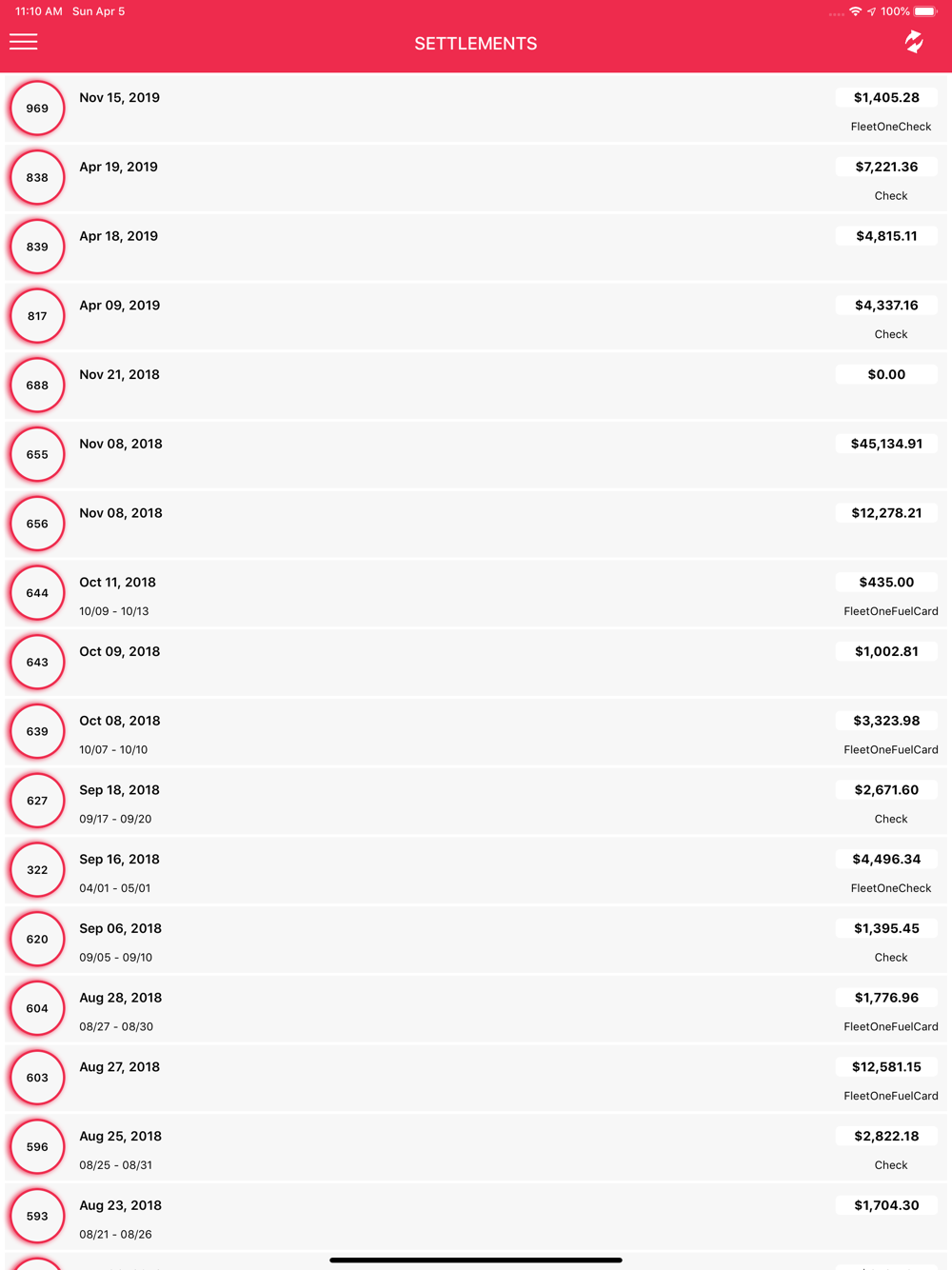952x1270 pixels.
Task: Tap the circle numbered 593
Action: coord(37,1216)
